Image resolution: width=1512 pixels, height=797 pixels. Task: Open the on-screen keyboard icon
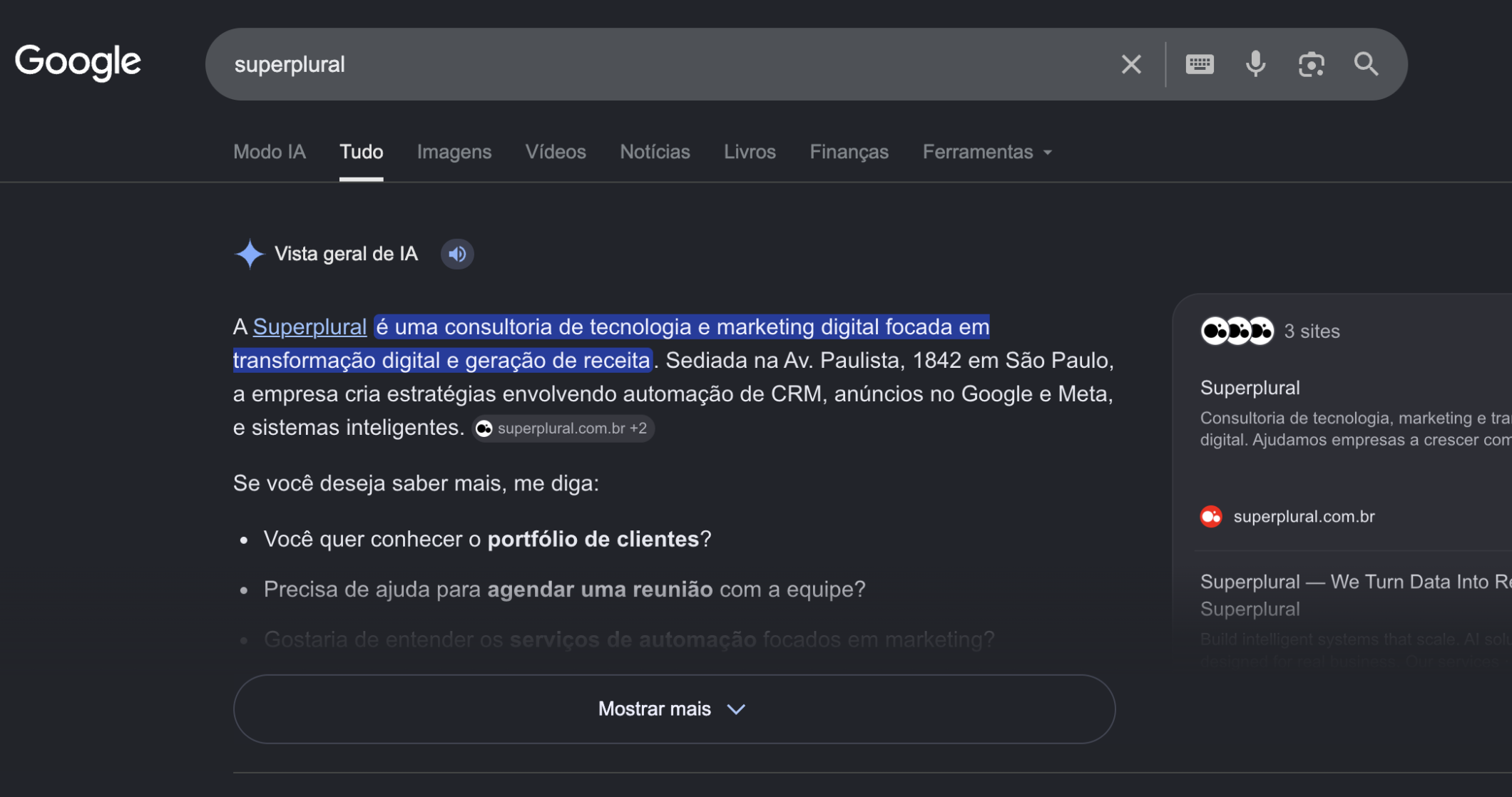tap(1200, 64)
